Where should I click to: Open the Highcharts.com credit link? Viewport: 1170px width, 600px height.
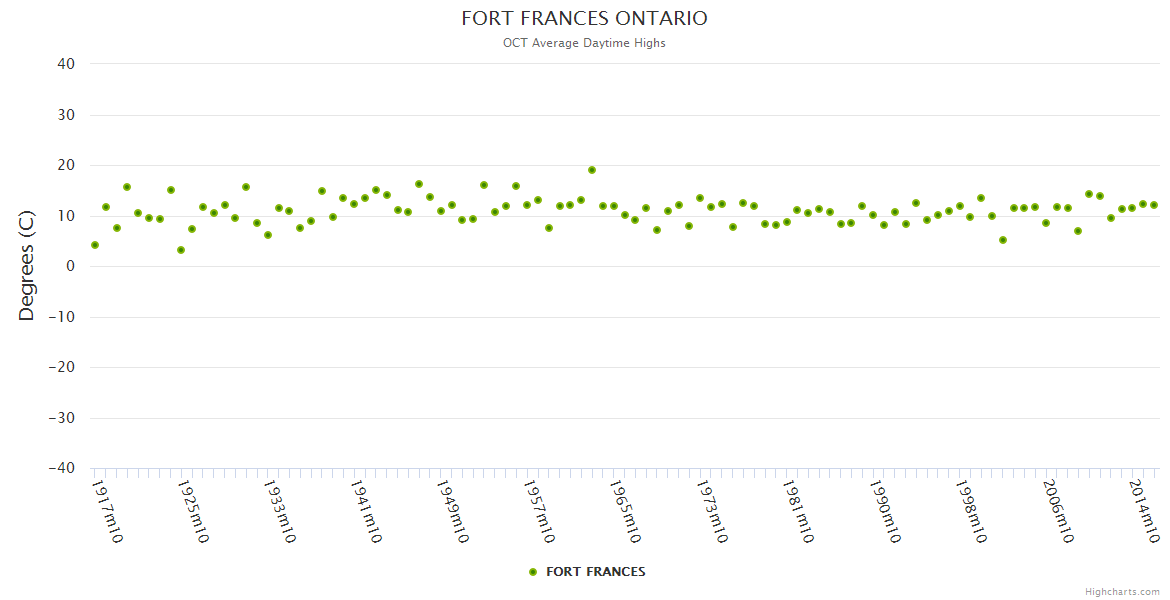[x=1122, y=591]
